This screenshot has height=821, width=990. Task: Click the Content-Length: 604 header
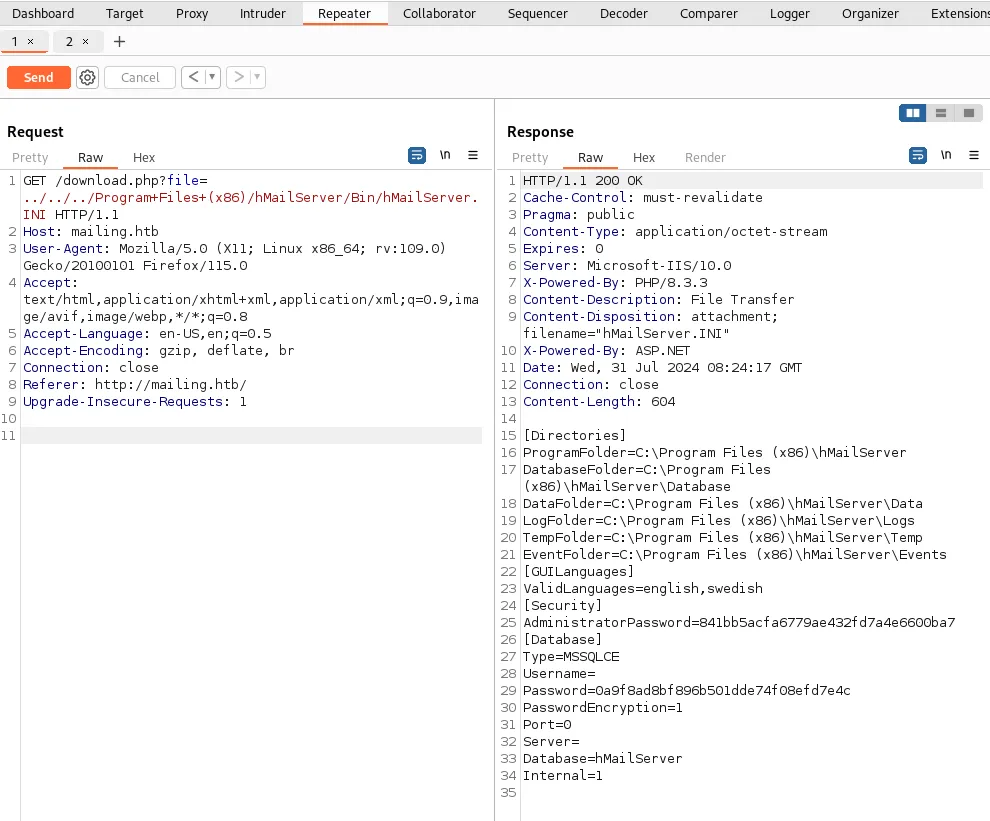pyautogui.click(x=599, y=402)
